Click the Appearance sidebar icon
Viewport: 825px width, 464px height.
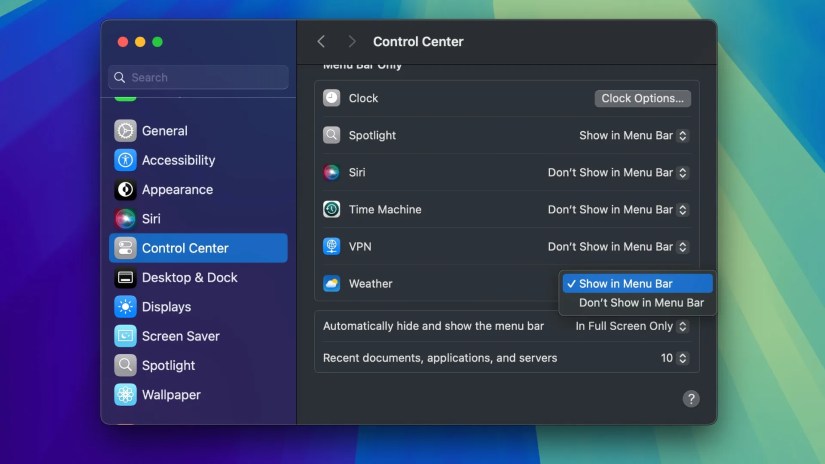(x=125, y=189)
